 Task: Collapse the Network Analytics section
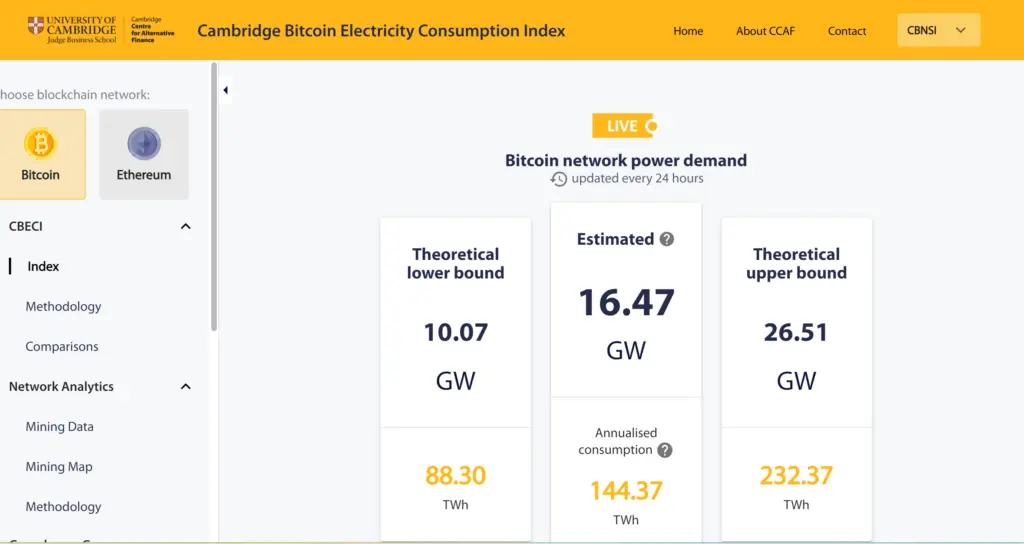[x=185, y=387]
